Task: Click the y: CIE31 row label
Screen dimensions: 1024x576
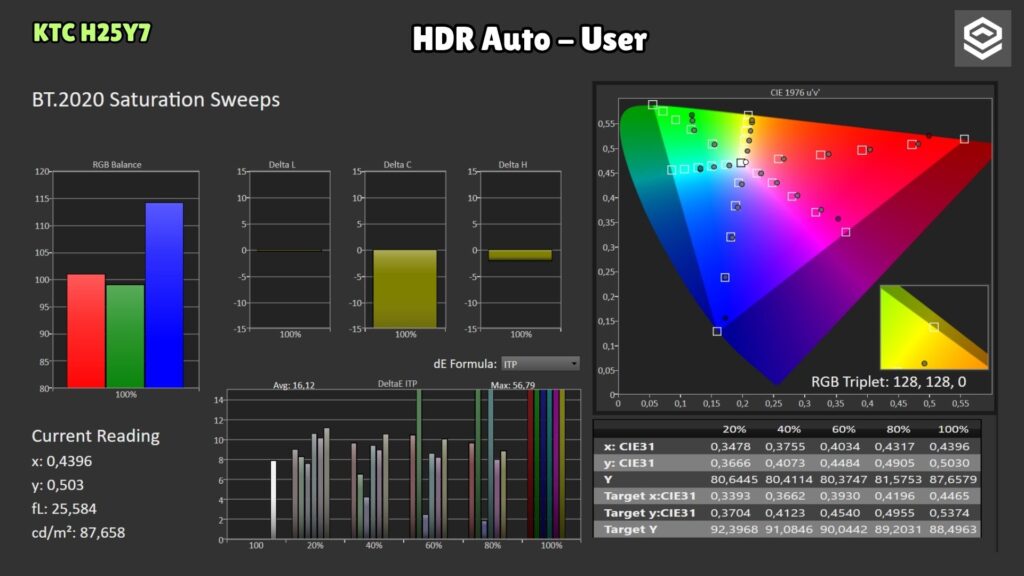Action: (629, 463)
